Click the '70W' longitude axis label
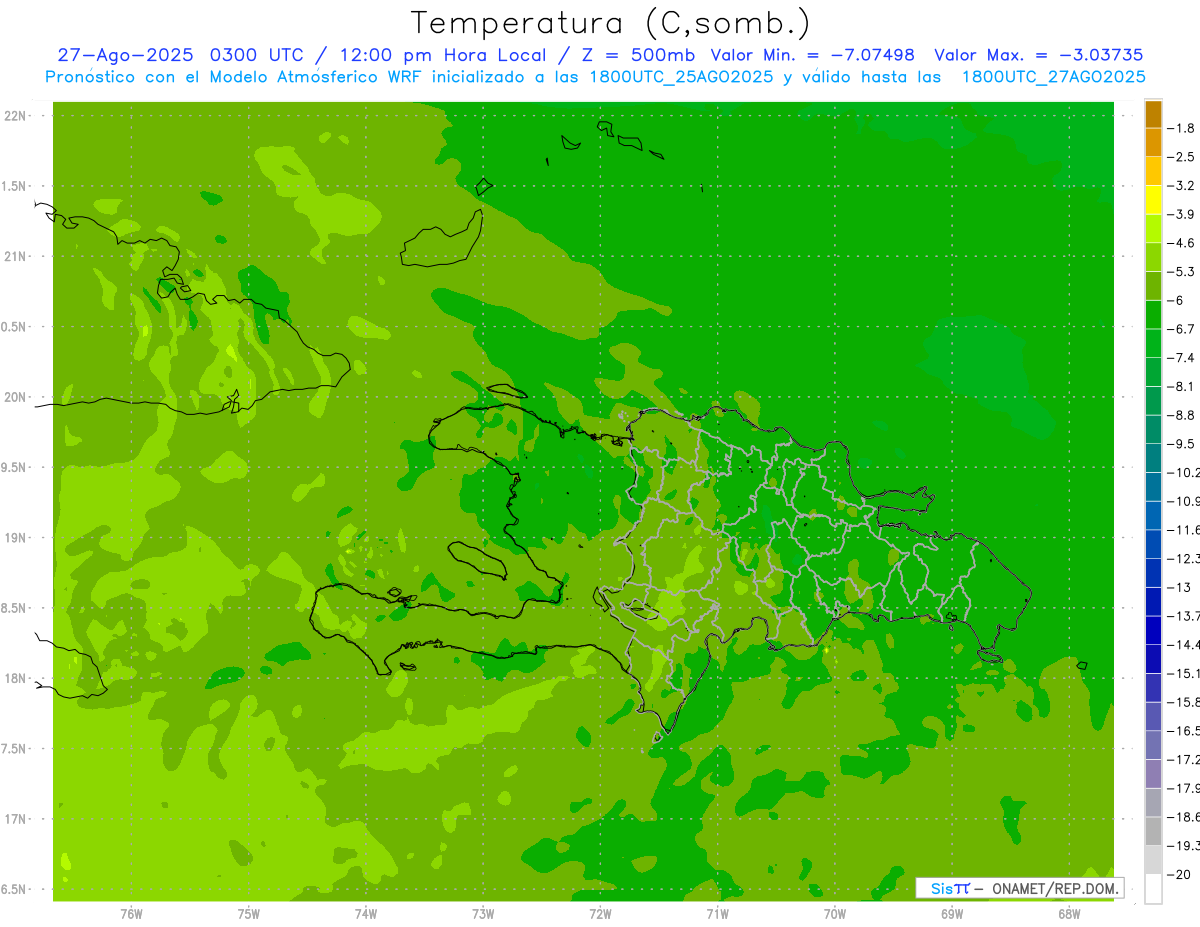1200x927 pixels. click(835, 914)
